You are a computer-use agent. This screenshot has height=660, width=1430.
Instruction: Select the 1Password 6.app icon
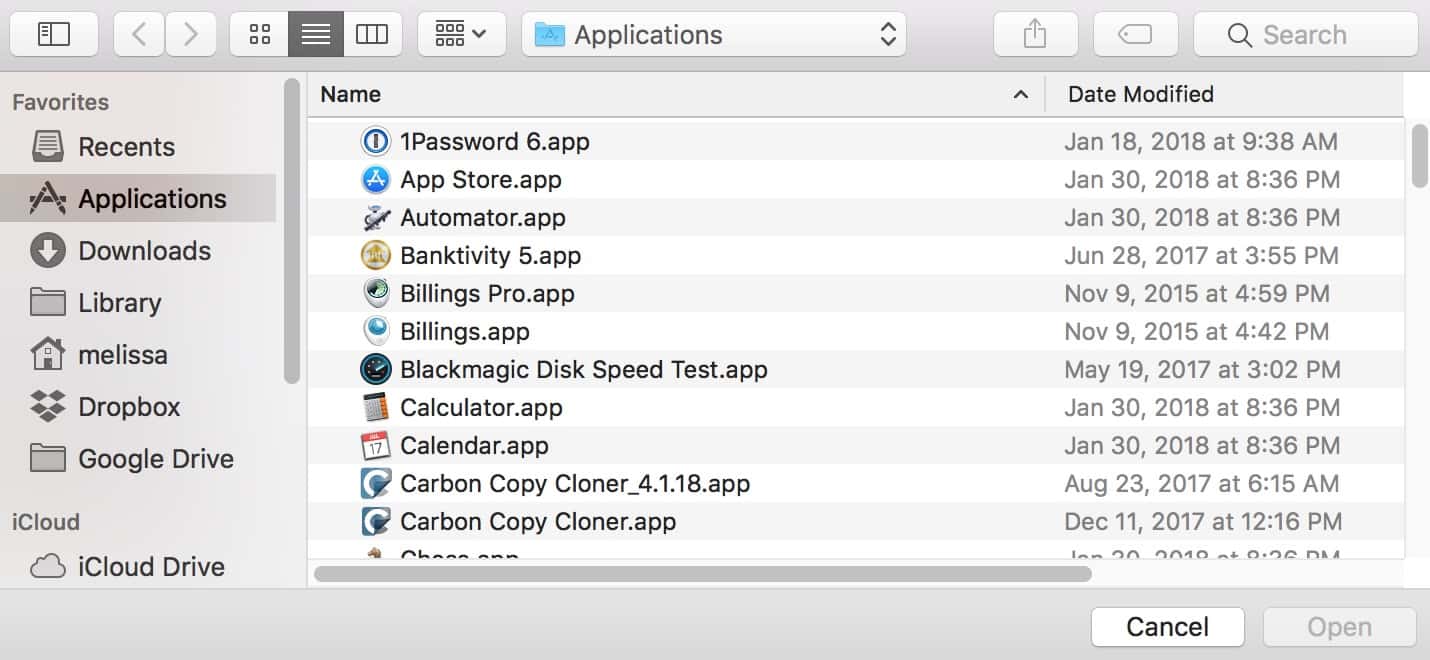[x=375, y=142]
